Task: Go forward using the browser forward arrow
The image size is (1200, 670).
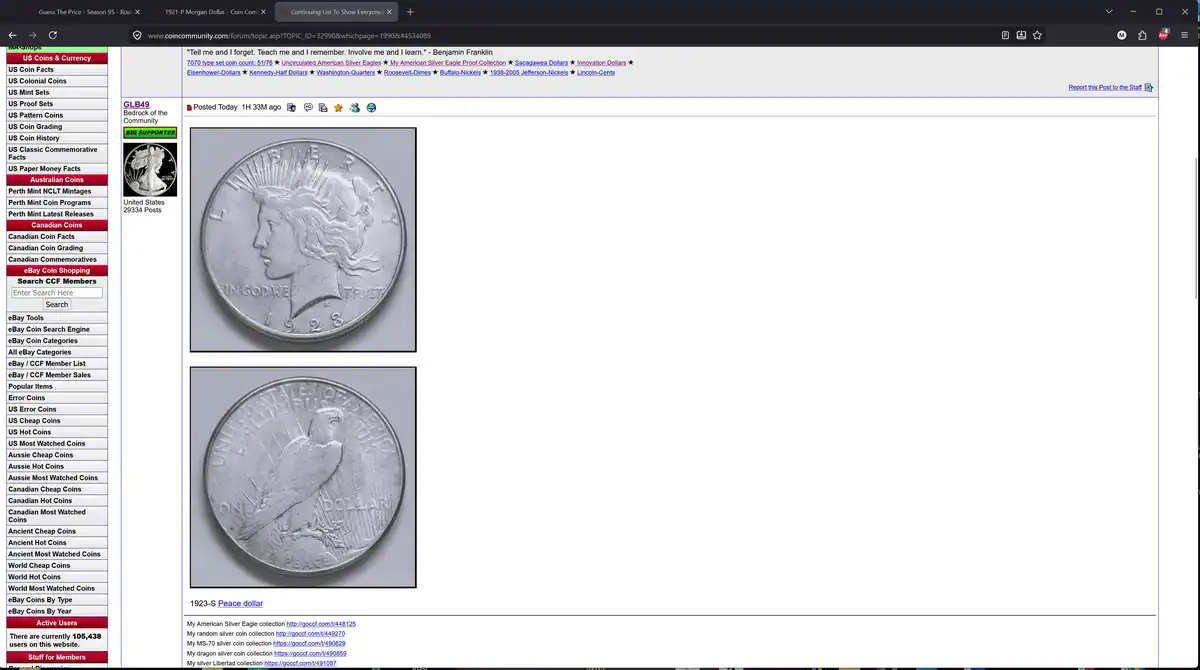Action: (x=32, y=35)
